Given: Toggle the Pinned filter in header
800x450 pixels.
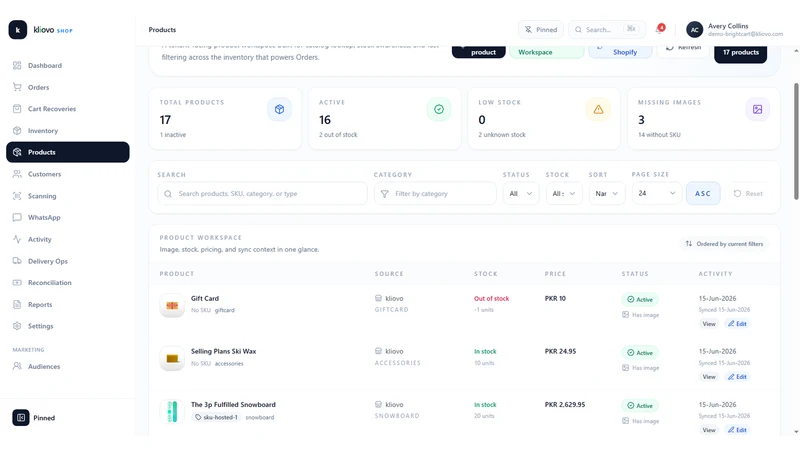Looking at the screenshot, I should (541, 30).
